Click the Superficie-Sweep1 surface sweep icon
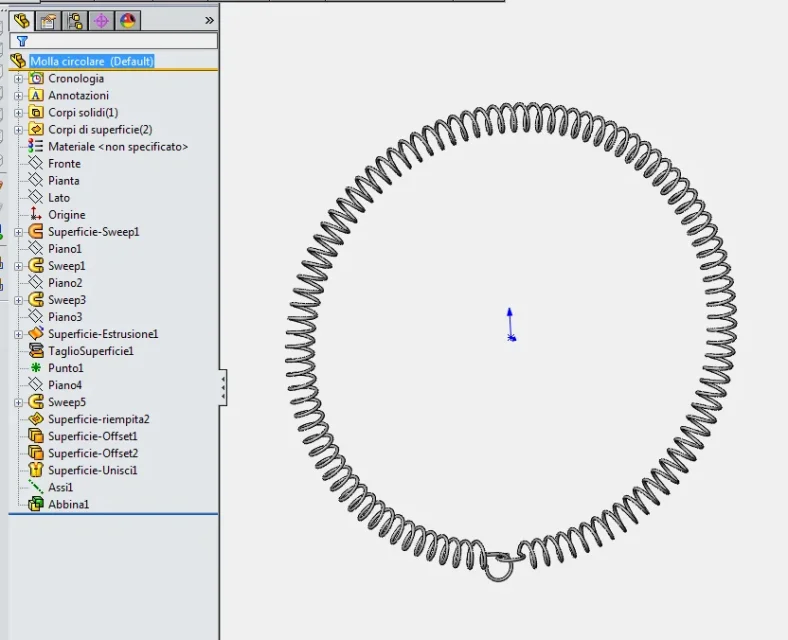788x640 pixels. (36, 232)
